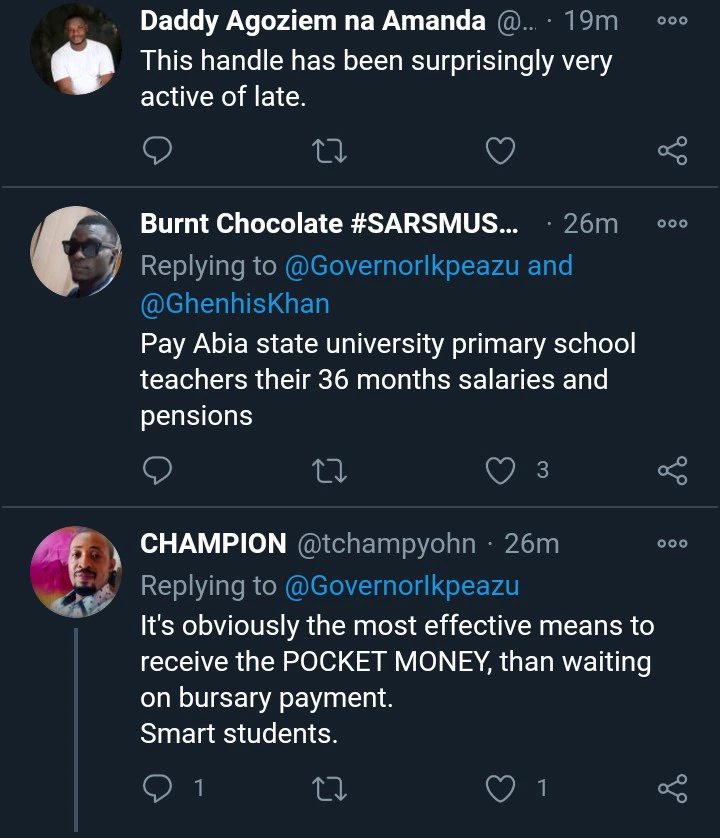View Burnt Chocolate's profile avatar

pyautogui.click(x=77, y=252)
